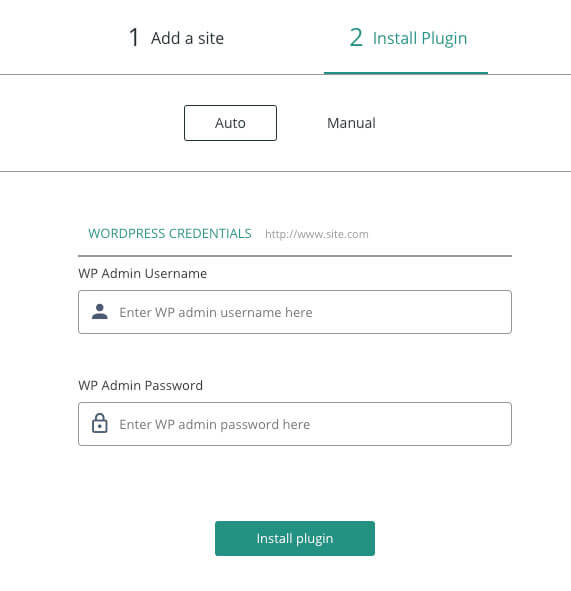Go back to the Add a site step
This screenshot has height=591, width=571.
[x=176, y=38]
